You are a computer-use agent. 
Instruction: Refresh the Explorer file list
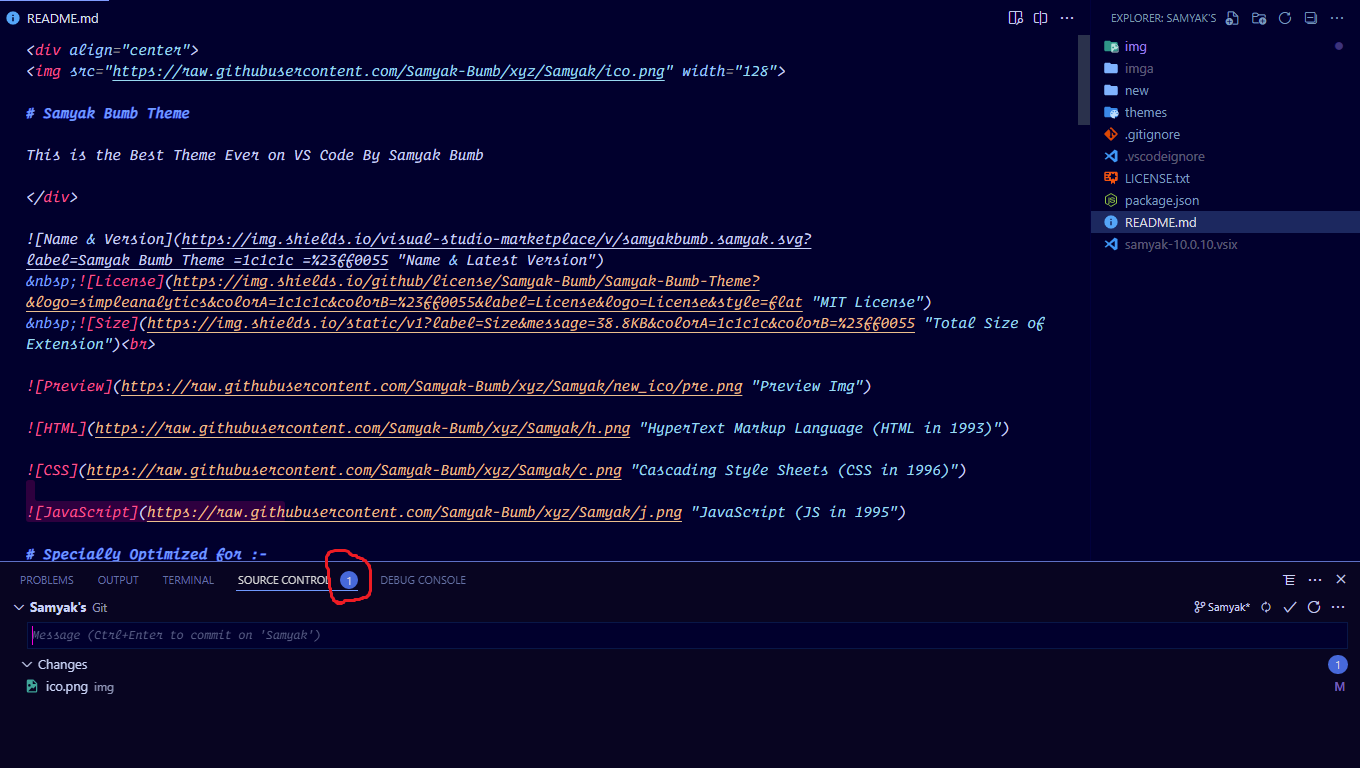tap(1285, 18)
